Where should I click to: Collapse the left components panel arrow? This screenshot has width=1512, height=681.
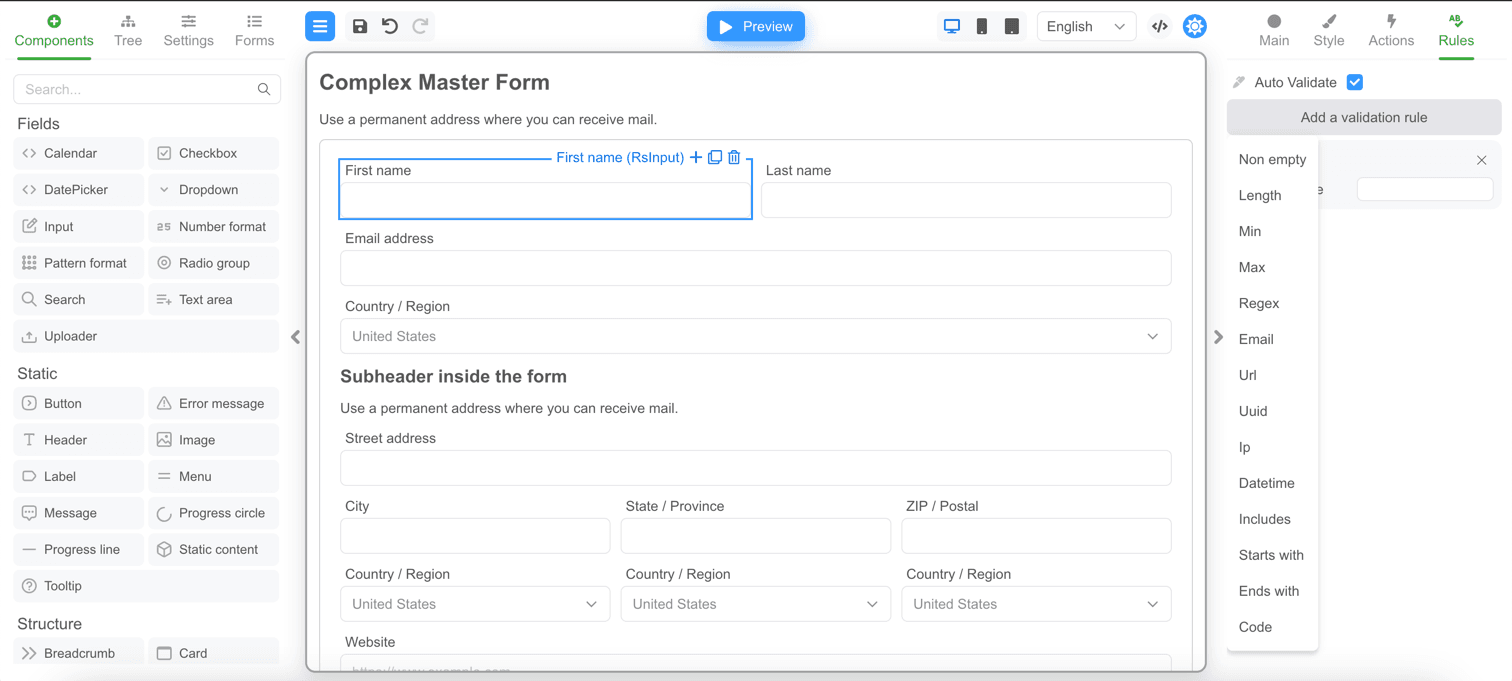click(295, 337)
